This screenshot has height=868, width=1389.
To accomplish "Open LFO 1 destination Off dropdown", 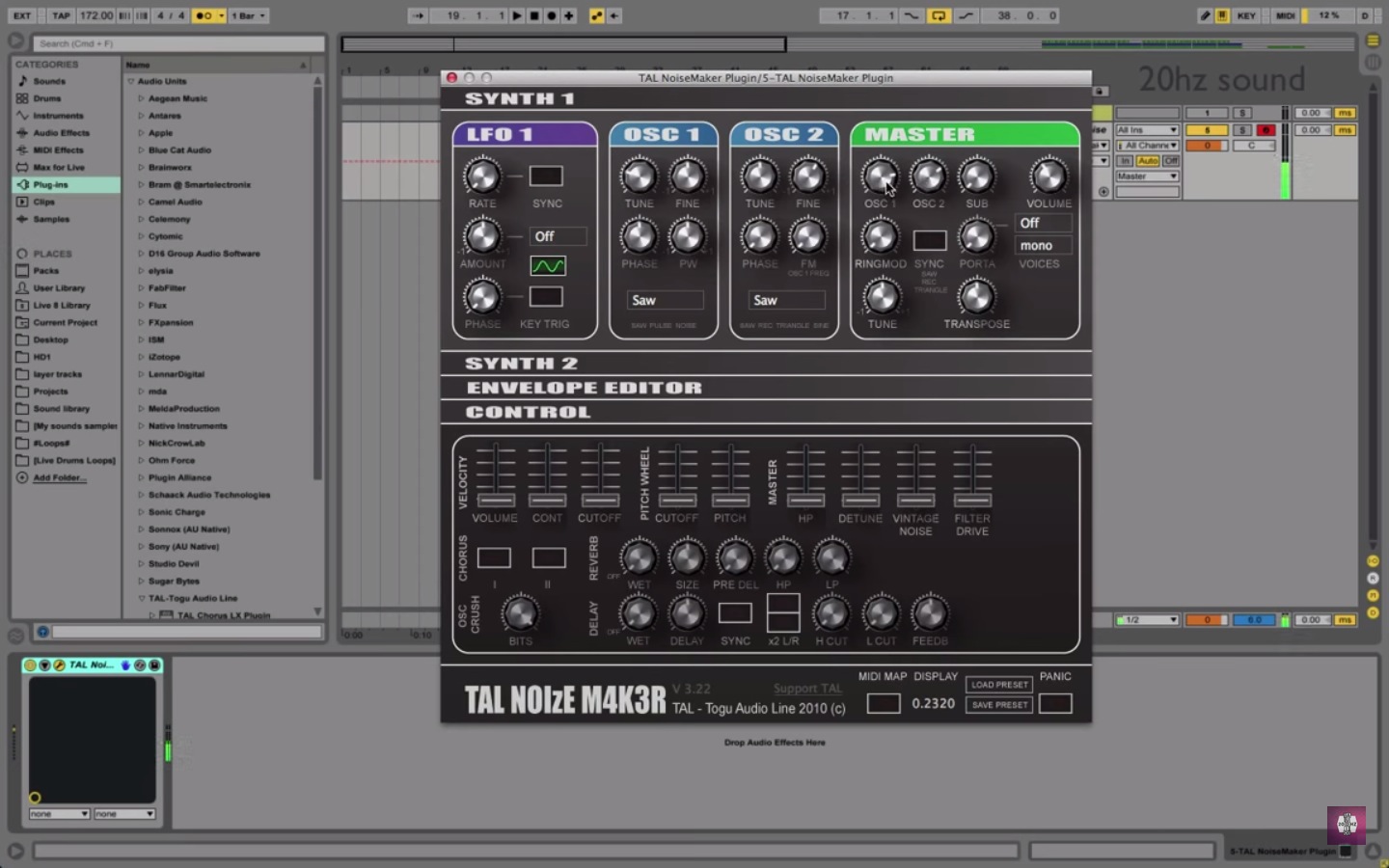I will click(x=558, y=236).
